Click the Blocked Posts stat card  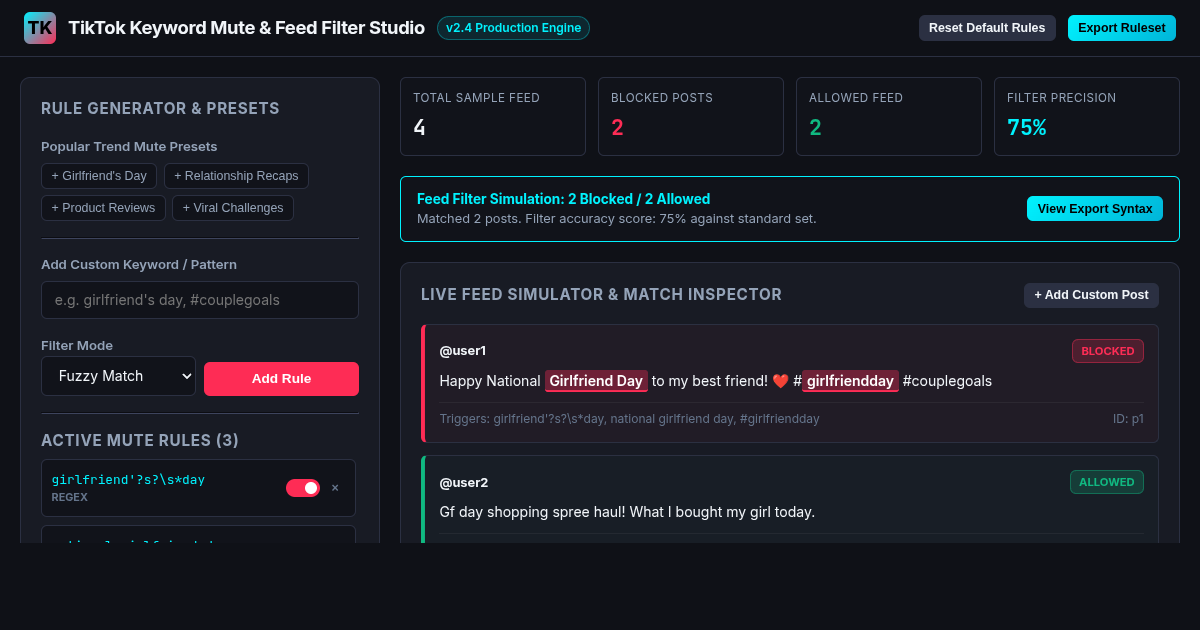point(691,117)
